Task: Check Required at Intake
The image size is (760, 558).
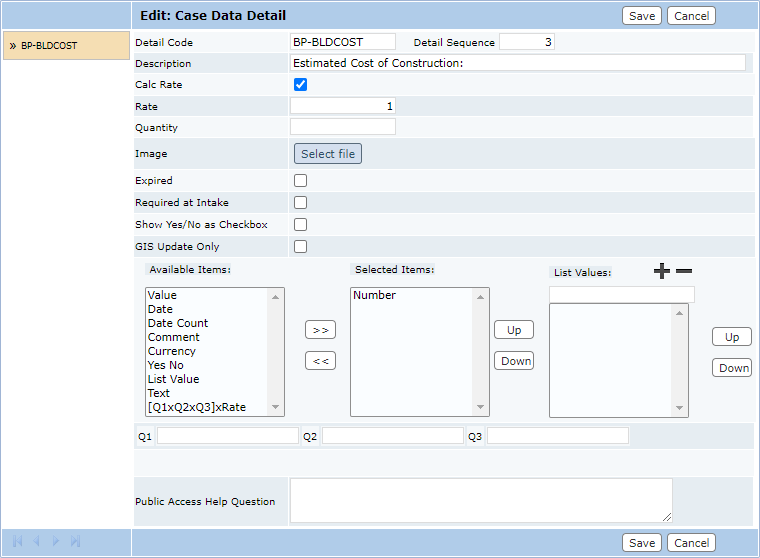Action: pos(301,202)
